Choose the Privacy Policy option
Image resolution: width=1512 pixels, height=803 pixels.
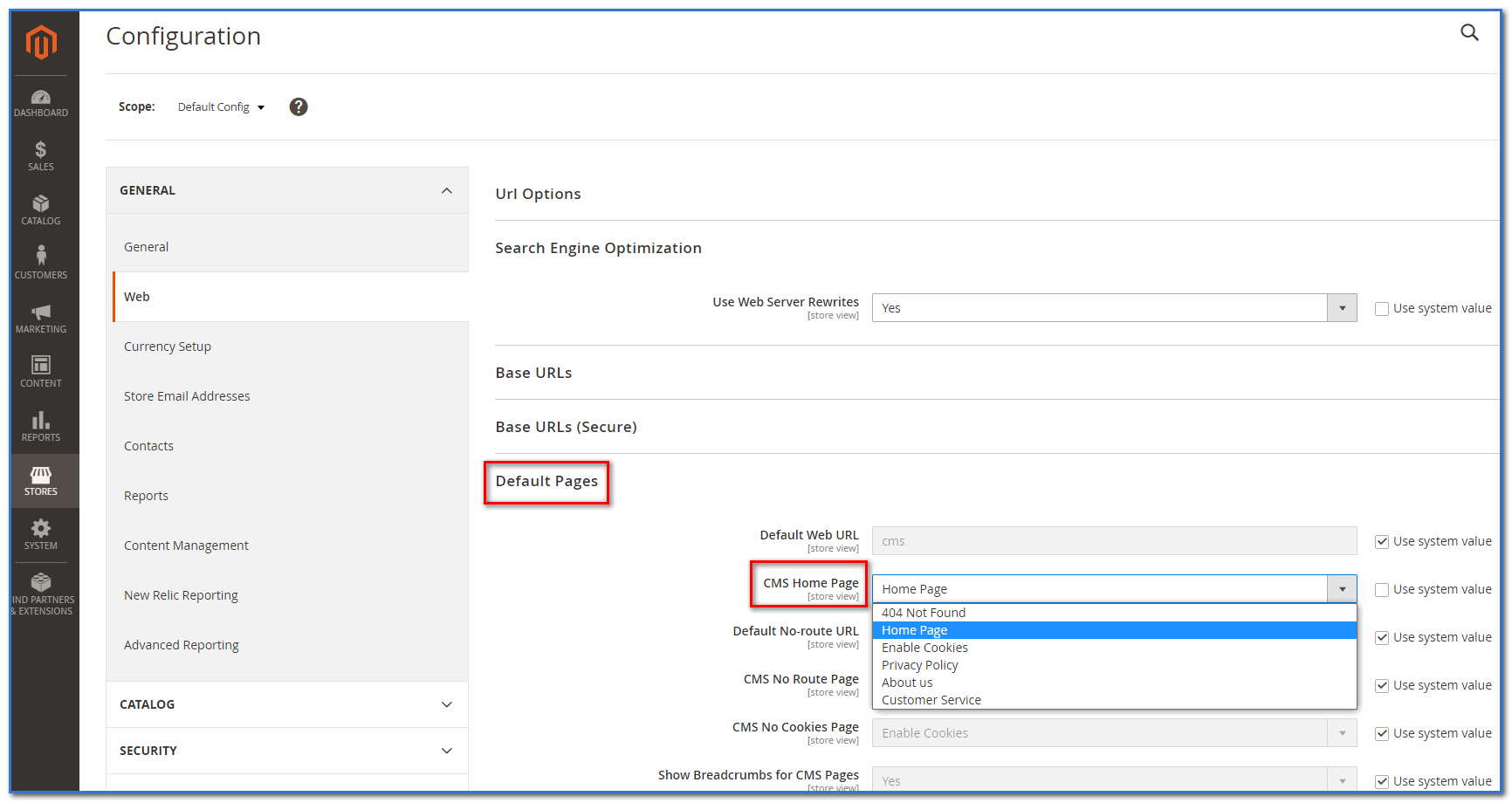920,665
